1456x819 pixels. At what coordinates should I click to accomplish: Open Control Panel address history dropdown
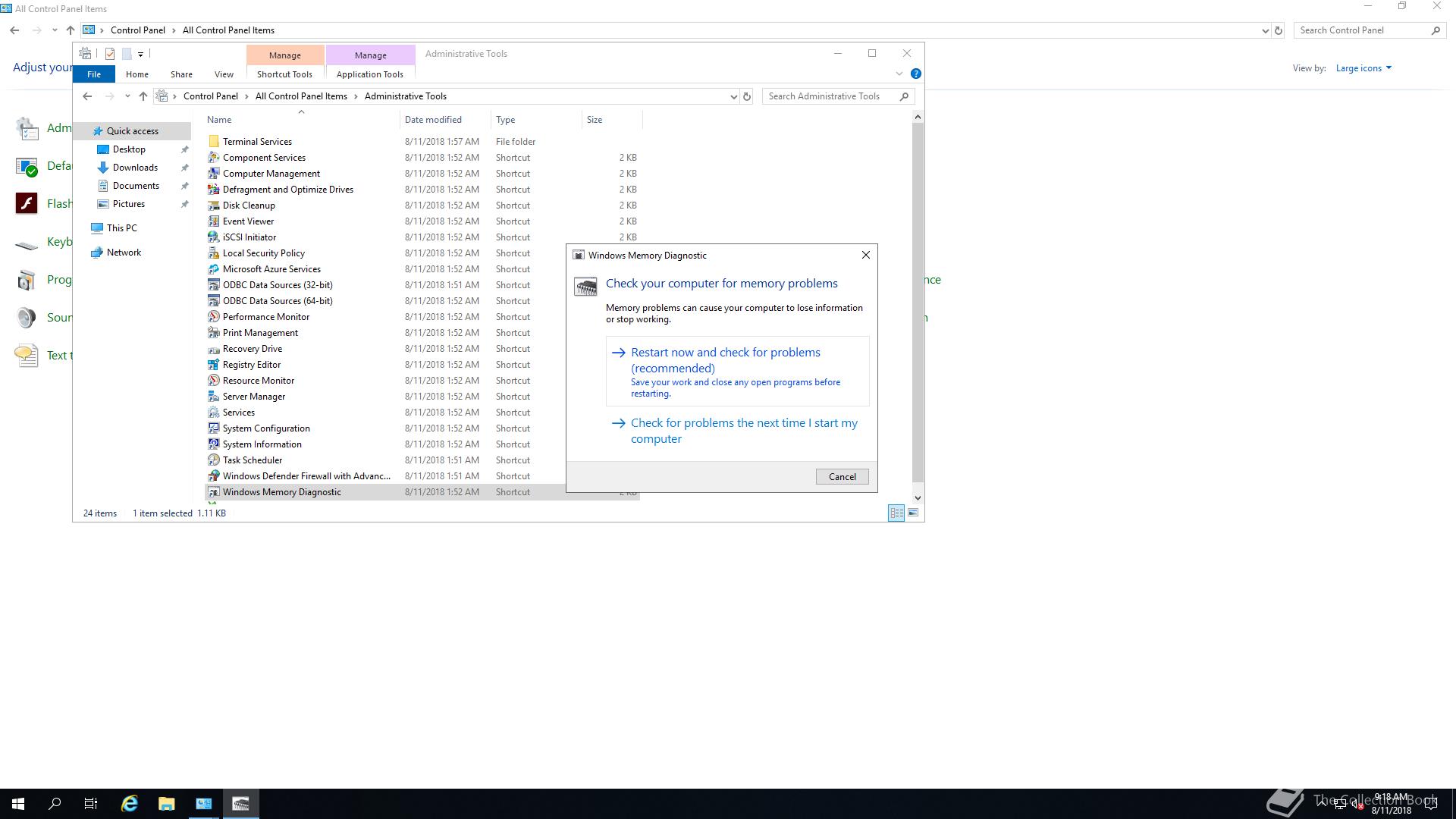click(1265, 30)
